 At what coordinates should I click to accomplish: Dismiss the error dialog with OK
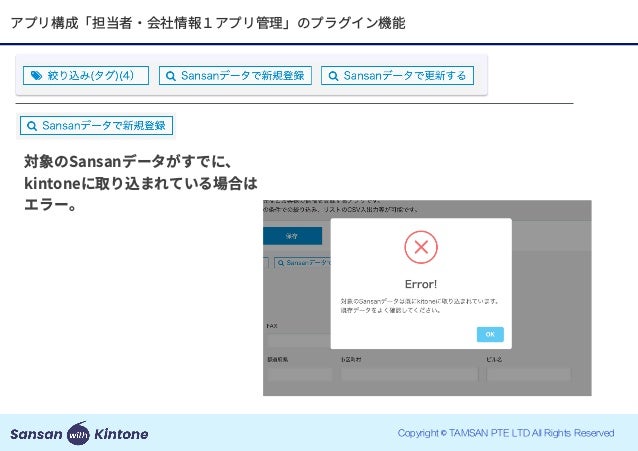(x=490, y=334)
